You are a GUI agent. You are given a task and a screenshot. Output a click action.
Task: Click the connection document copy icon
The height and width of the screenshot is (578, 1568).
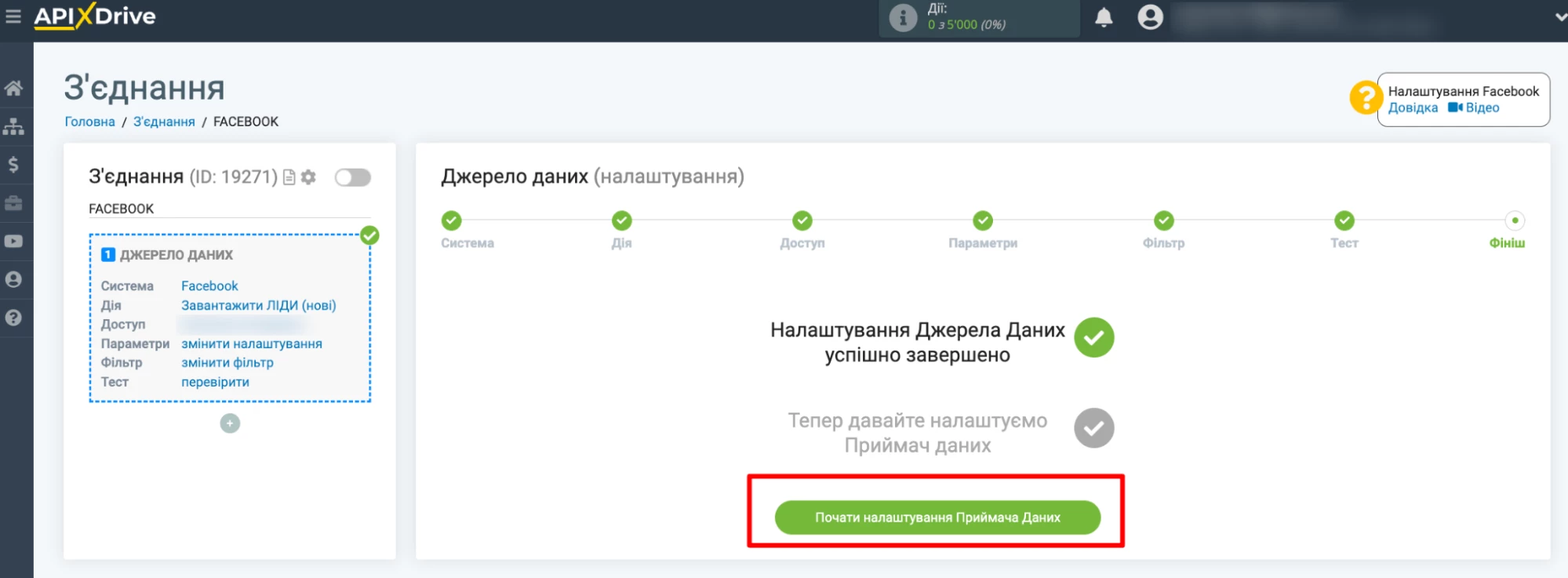pos(289,177)
